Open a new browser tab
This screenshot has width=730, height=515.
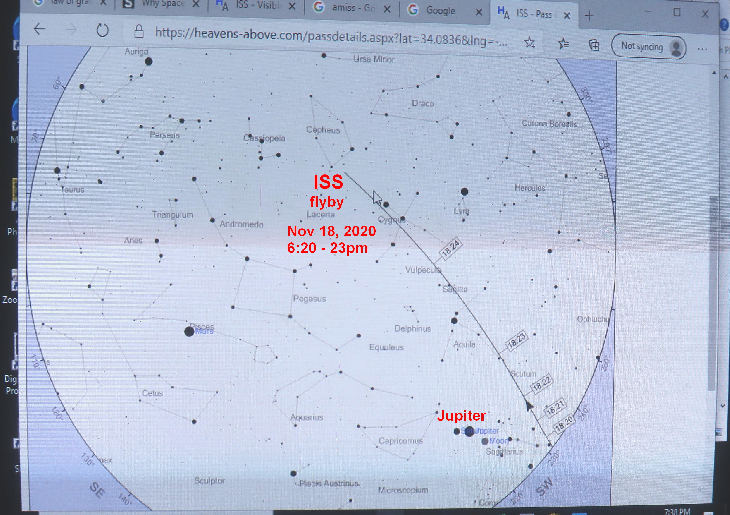[x=589, y=14]
